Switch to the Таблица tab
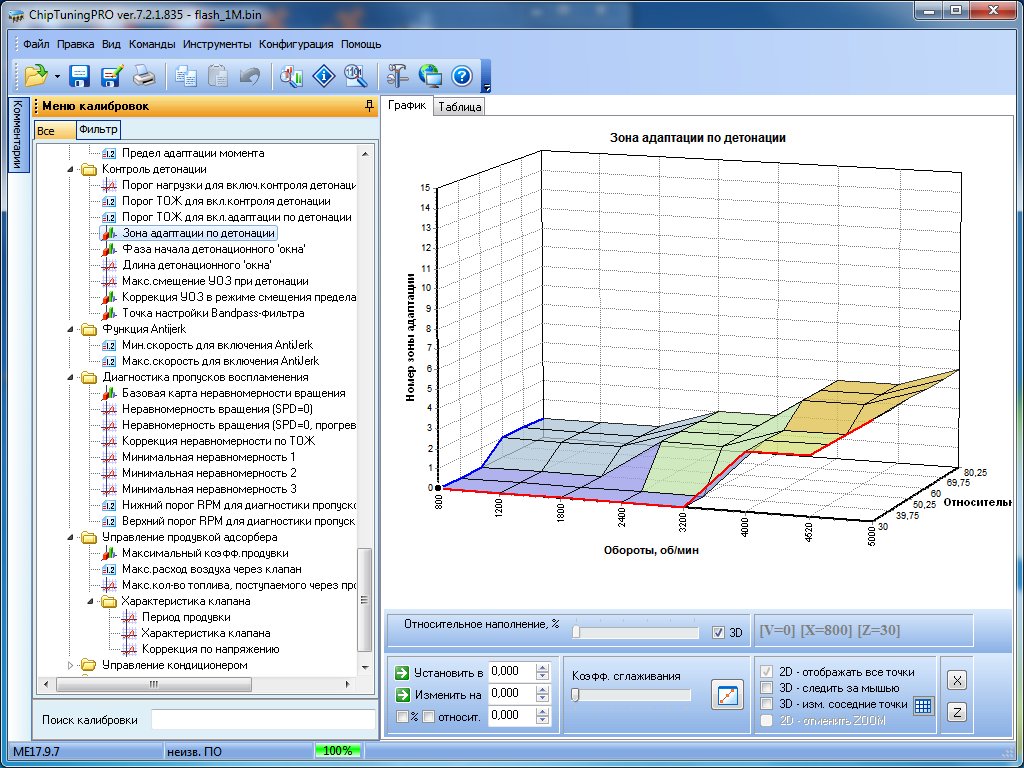Screen dimensions: 1024x768 tap(459, 107)
